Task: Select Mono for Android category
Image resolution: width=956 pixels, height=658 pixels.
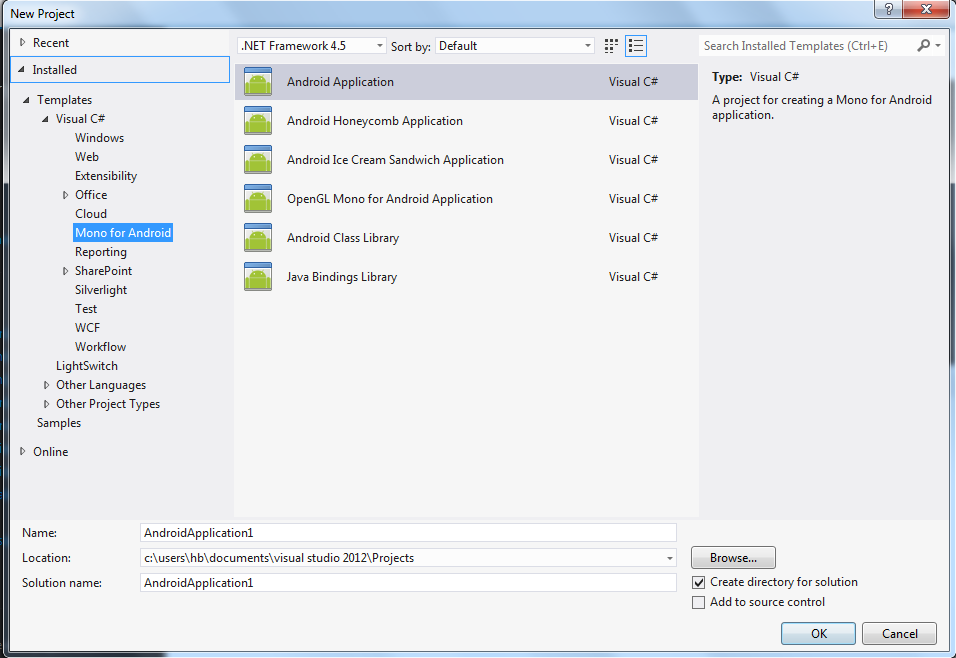Action: point(123,233)
